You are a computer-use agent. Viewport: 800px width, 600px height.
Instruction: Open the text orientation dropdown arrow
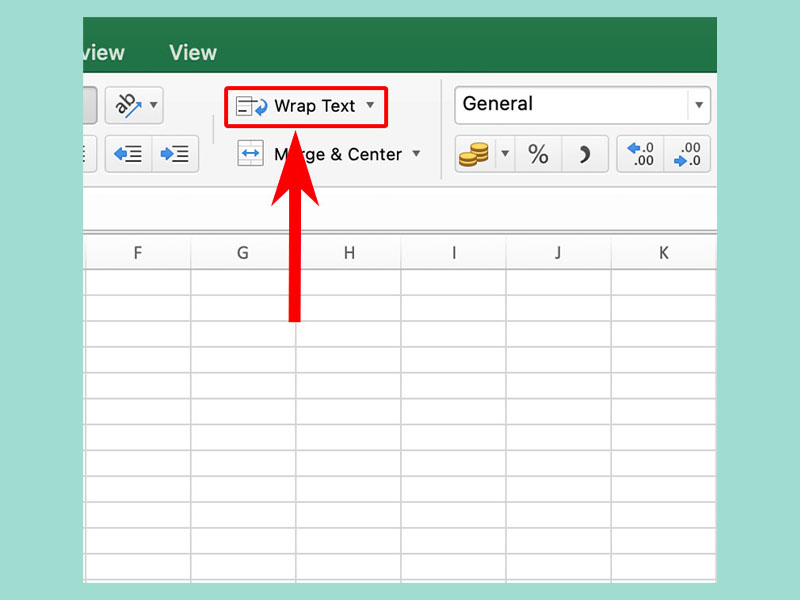[x=153, y=104]
